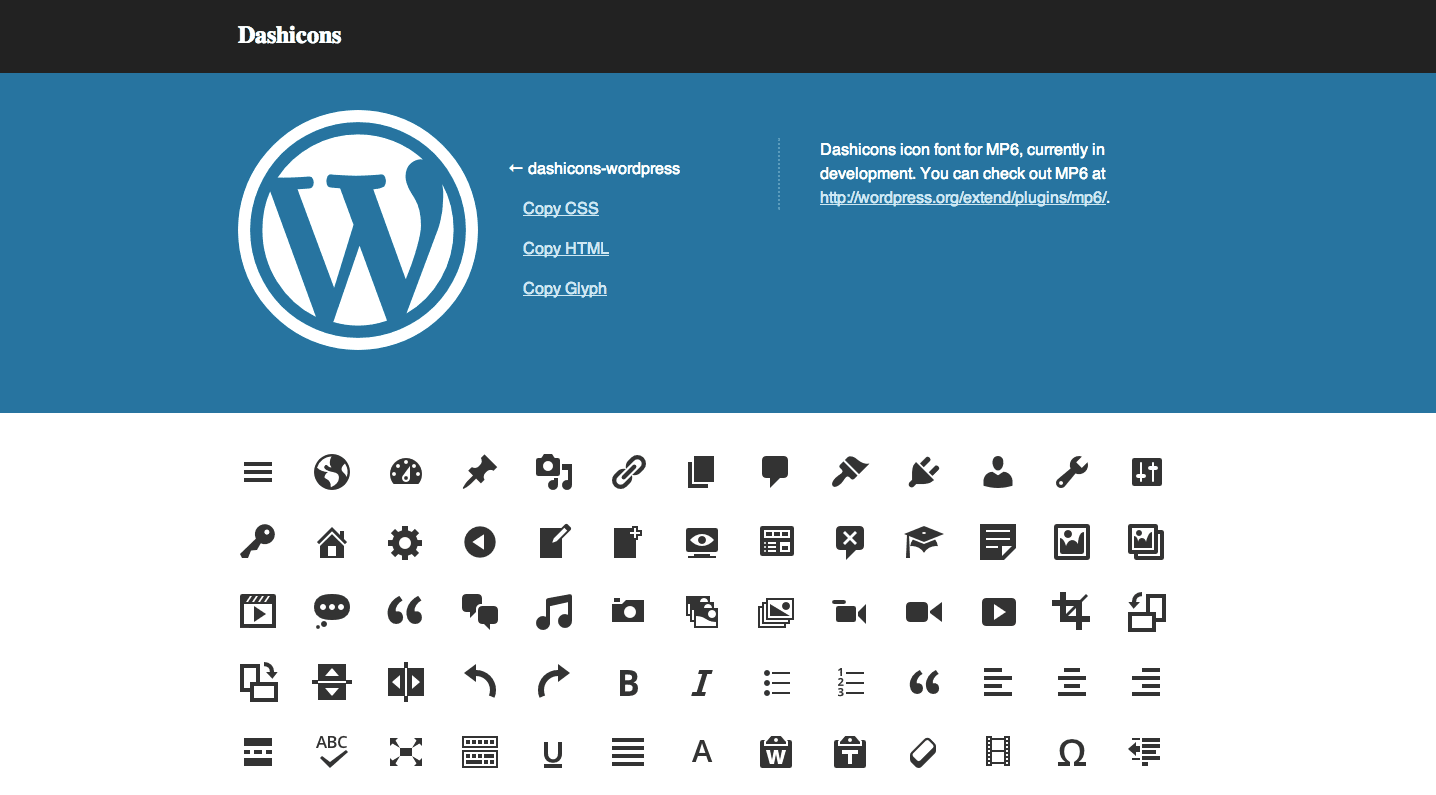Select the Bold formatting icon
This screenshot has width=1436, height=795.
point(627,682)
